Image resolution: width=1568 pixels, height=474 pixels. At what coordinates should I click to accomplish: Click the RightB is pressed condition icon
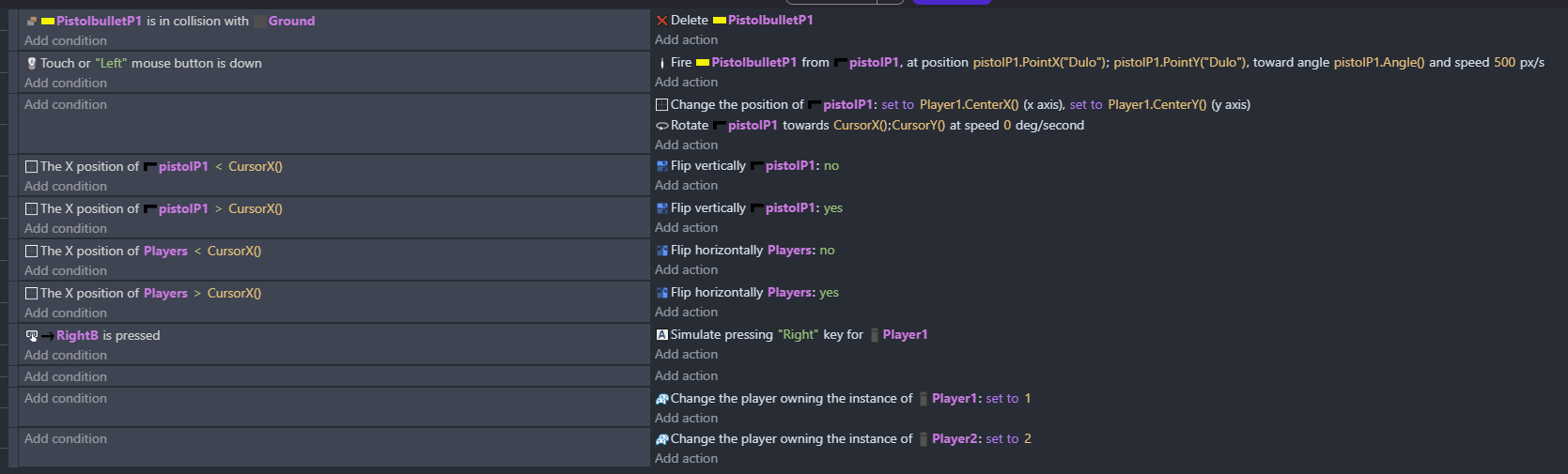[32, 336]
